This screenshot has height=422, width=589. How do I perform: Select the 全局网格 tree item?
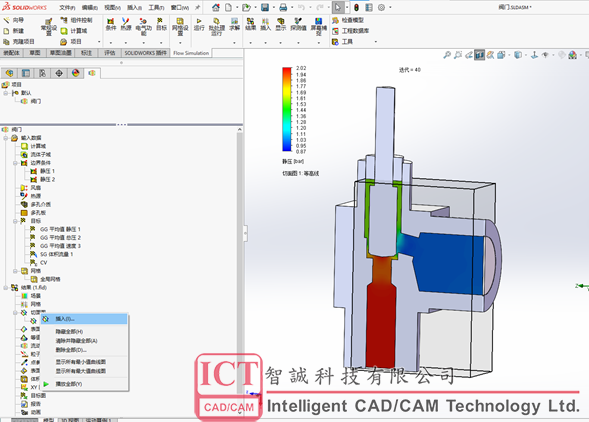pos(45,279)
